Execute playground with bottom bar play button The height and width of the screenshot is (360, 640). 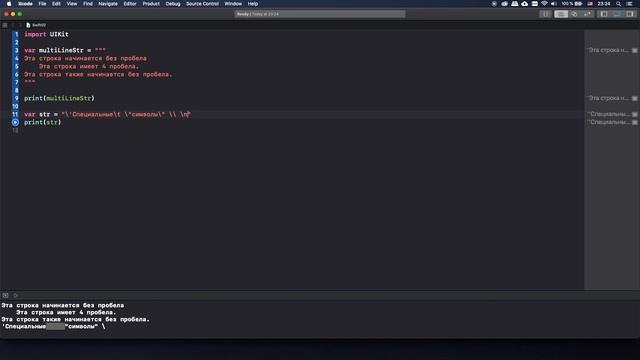tap(16, 295)
